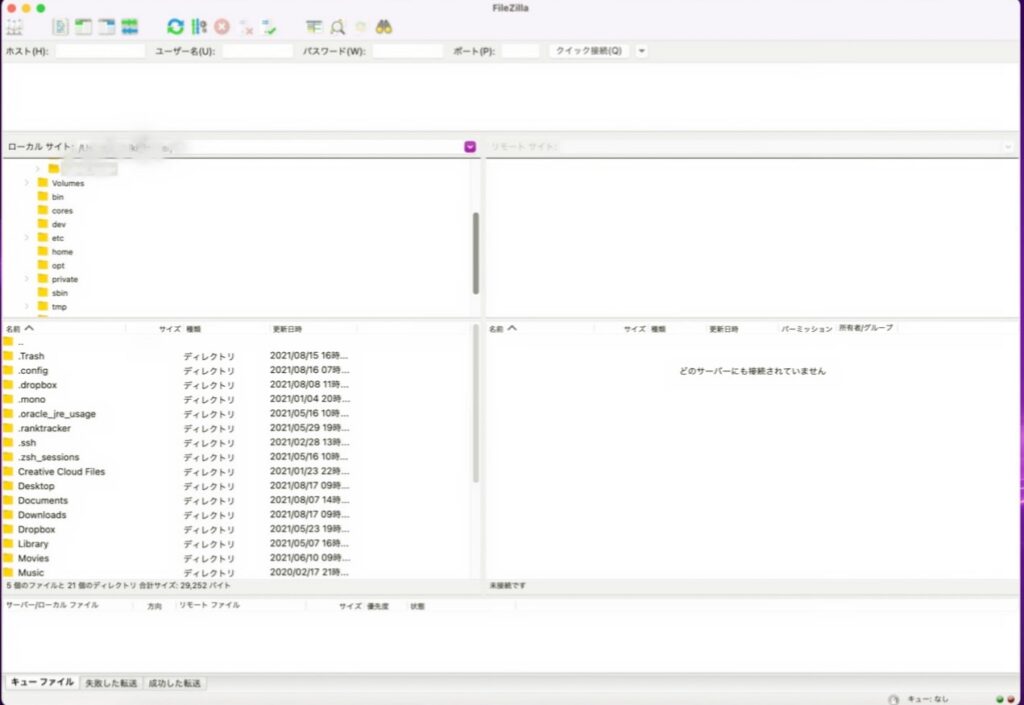
Task: Refresh the file and folder lists
Action: (175, 27)
